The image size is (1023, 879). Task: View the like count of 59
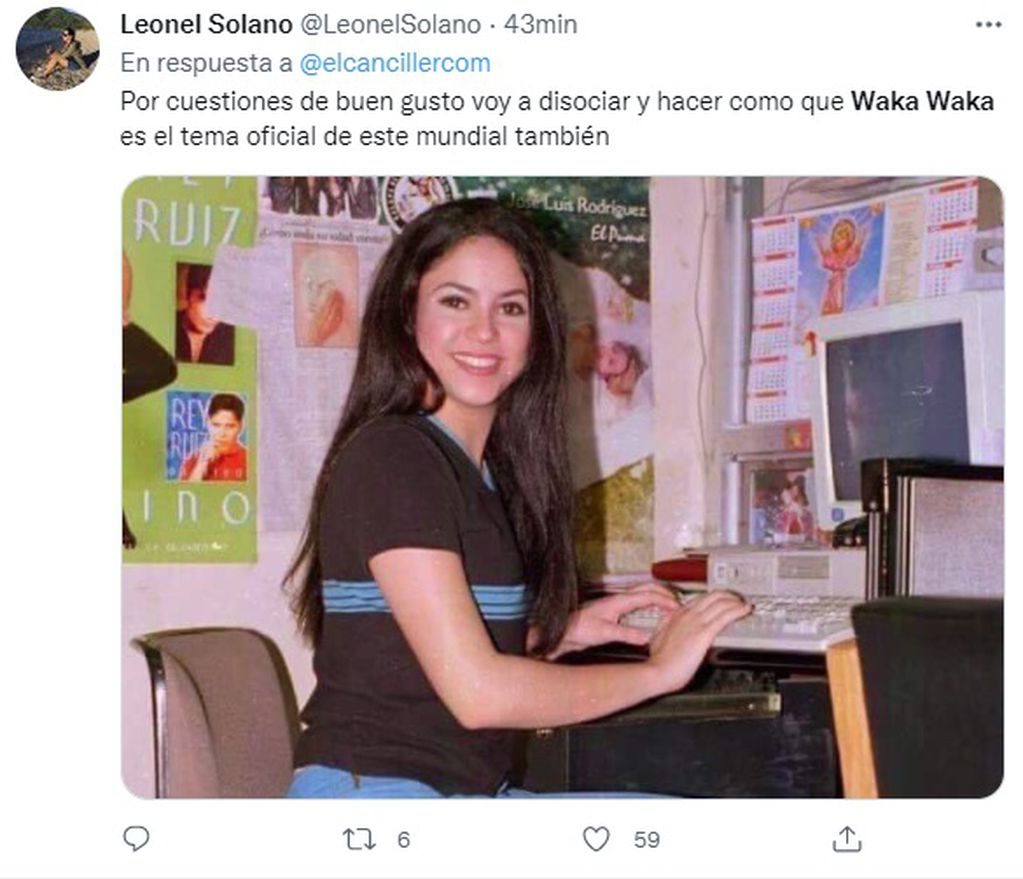click(647, 840)
